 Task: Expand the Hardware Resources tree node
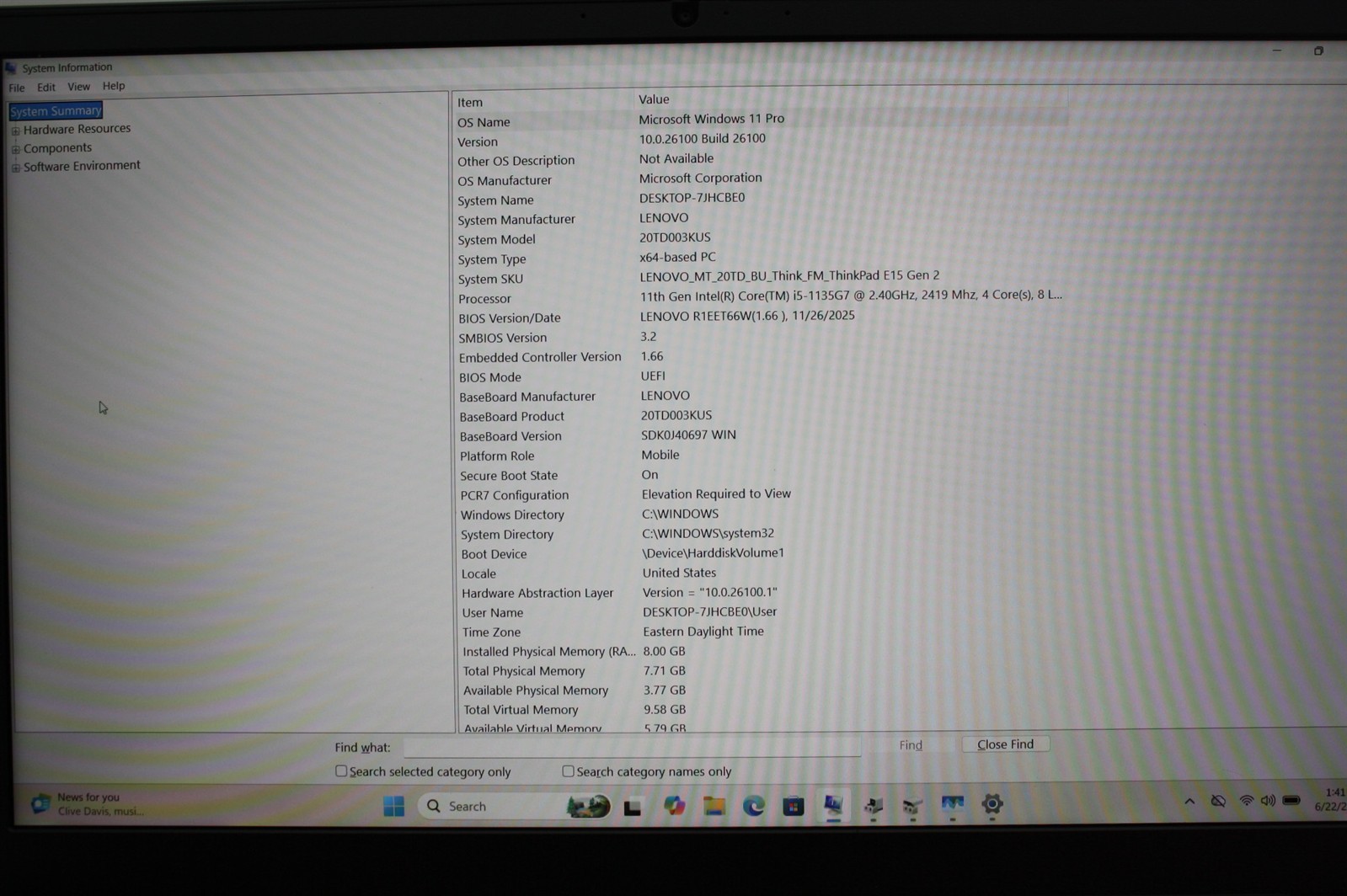15,131
